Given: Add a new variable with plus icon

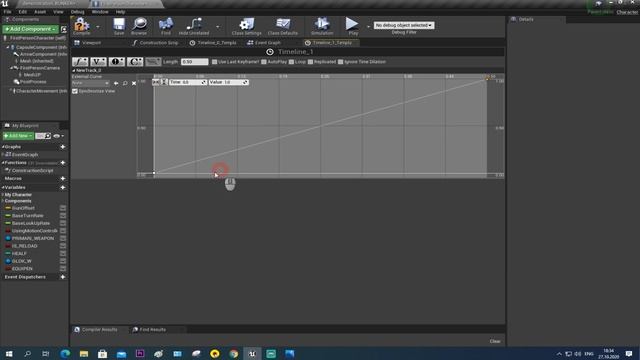Looking at the screenshot, I should 63,187.
